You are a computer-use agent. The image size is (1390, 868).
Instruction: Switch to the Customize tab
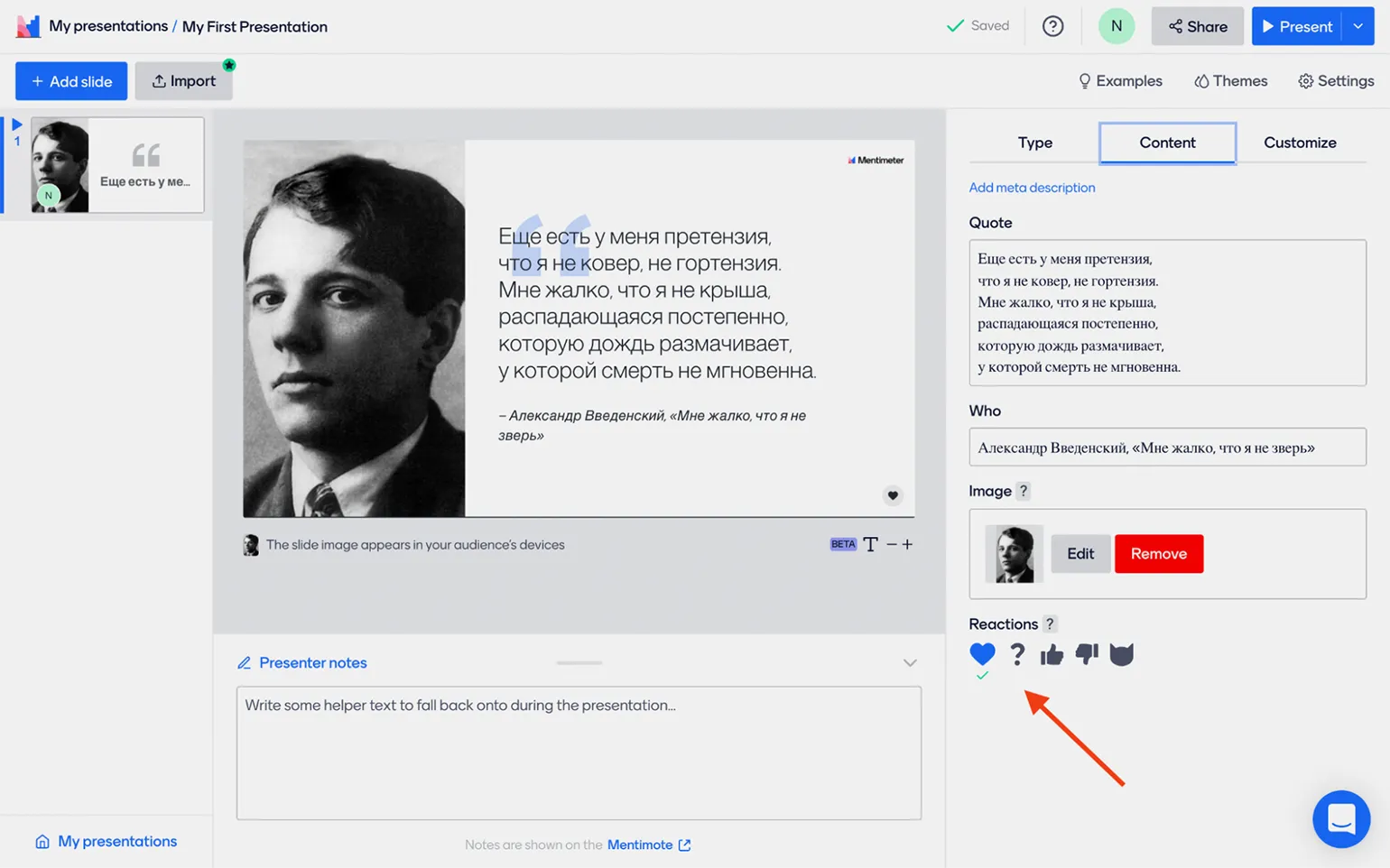1300,143
